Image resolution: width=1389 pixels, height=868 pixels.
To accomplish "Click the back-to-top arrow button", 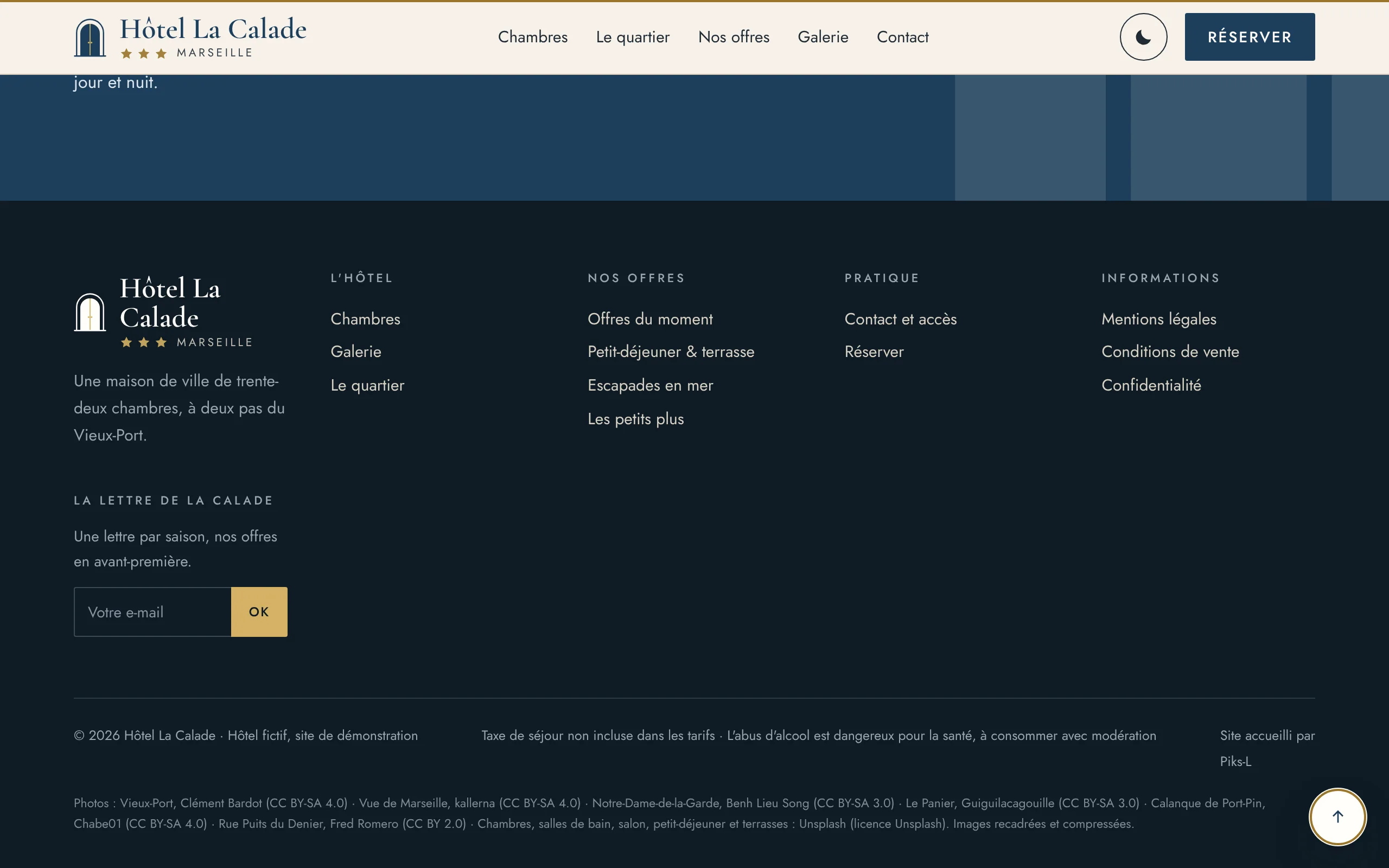I will click(1337, 816).
